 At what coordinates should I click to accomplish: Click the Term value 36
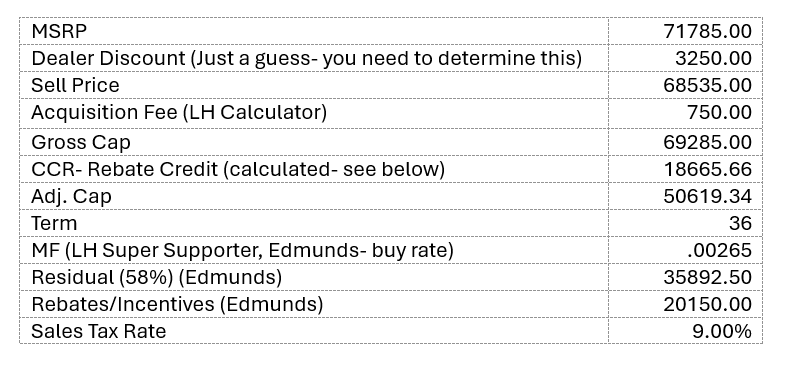740,223
